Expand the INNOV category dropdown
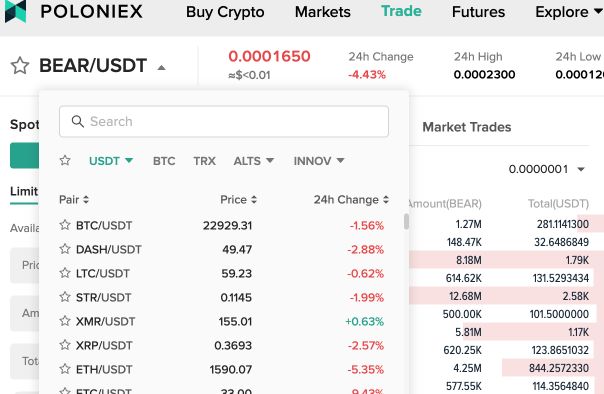The width and height of the screenshot is (604, 394). pos(319,161)
